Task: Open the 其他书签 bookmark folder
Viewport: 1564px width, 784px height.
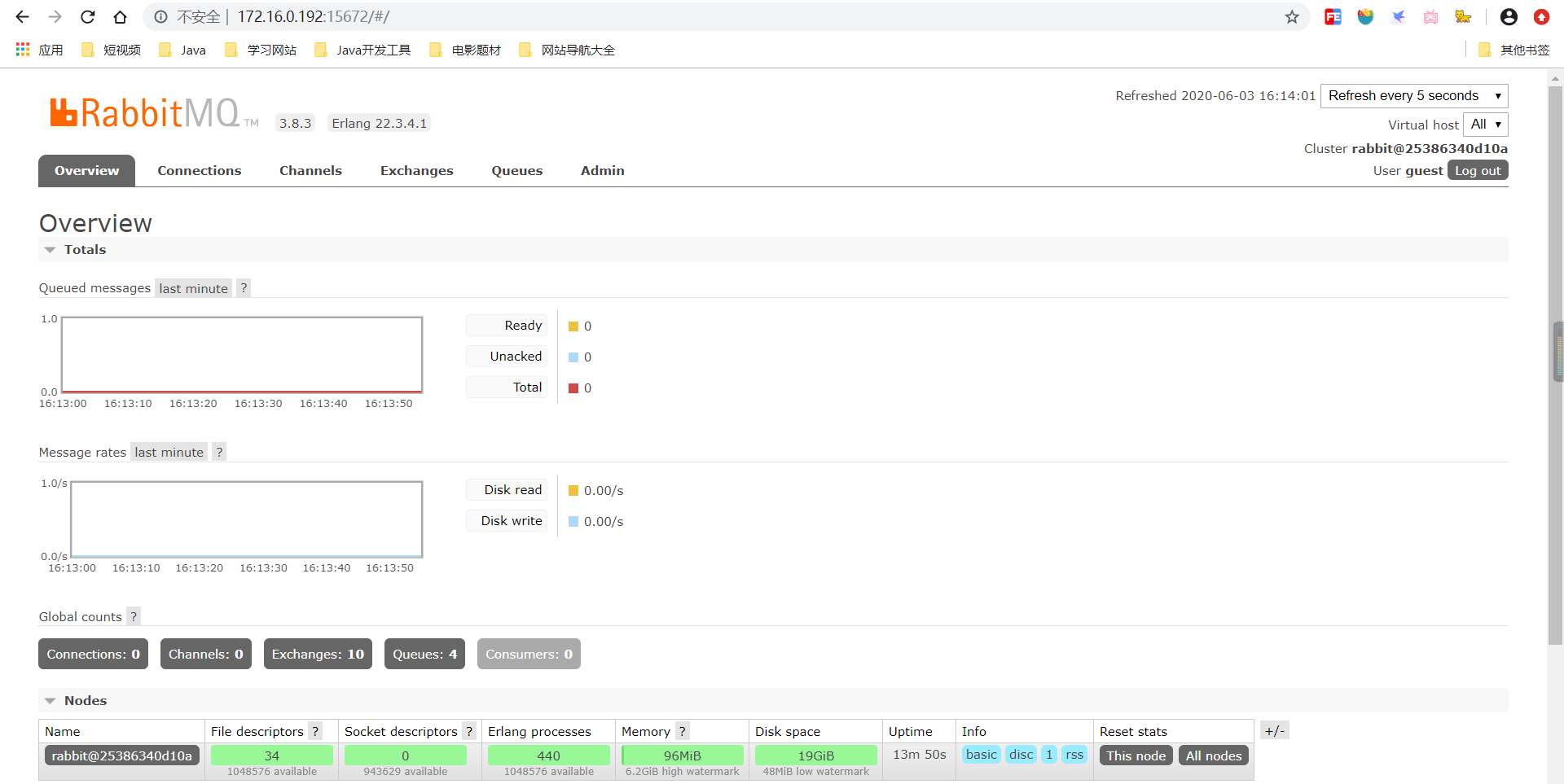Action: click(1514, 50)
